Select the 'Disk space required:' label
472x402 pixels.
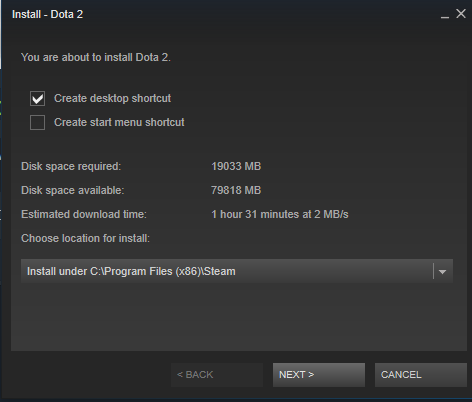[x=71, y=166]
